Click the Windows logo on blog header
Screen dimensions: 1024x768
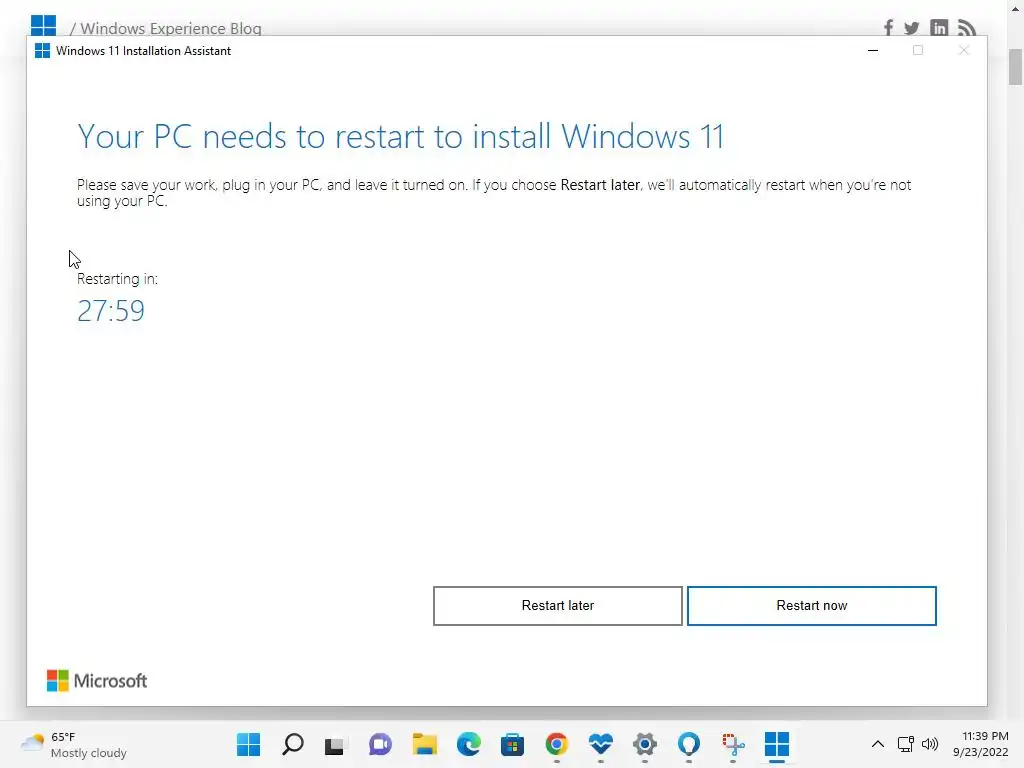[43, 25]
